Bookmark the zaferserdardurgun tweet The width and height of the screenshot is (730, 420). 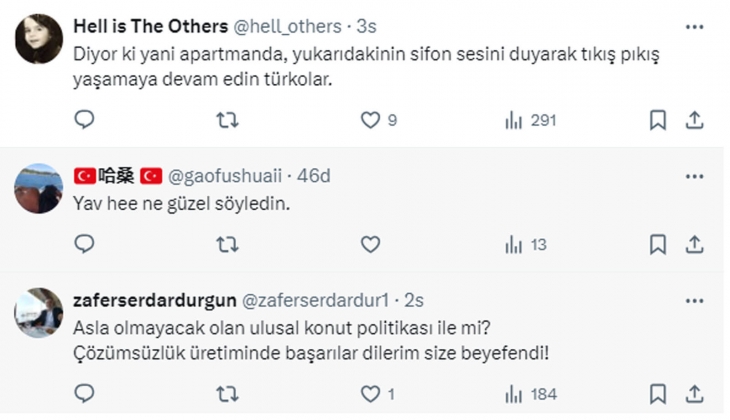[658, 394]
